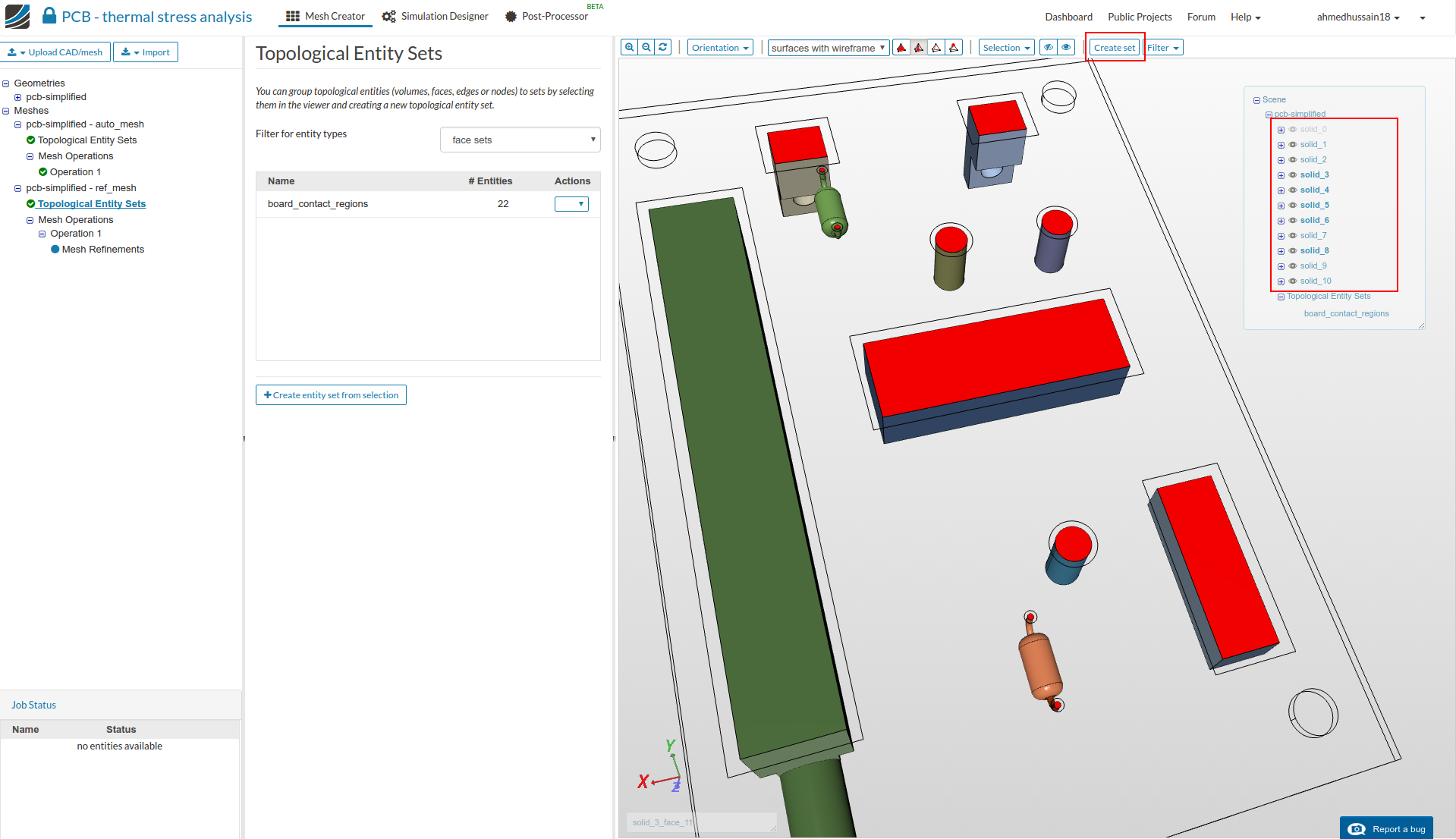1456x839 pixels.
Task: Select the board_contact_regions table row
Action: pyautogui.click(x=428, y=204)
